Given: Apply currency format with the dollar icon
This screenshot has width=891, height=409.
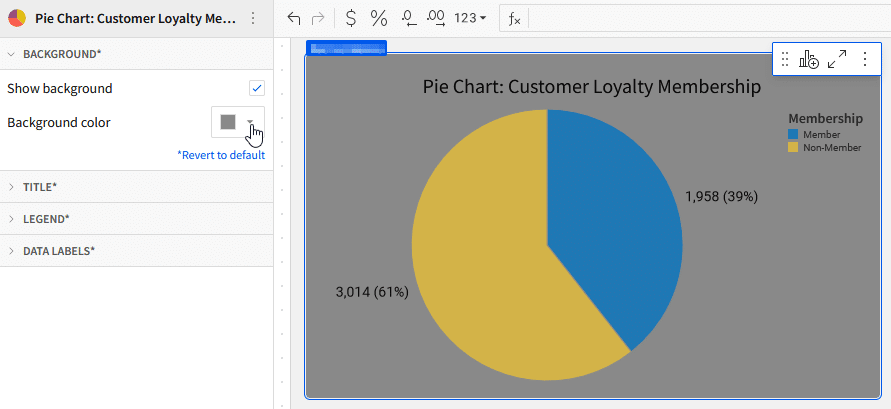Looking at the screenshot, I should pos(350,18).
